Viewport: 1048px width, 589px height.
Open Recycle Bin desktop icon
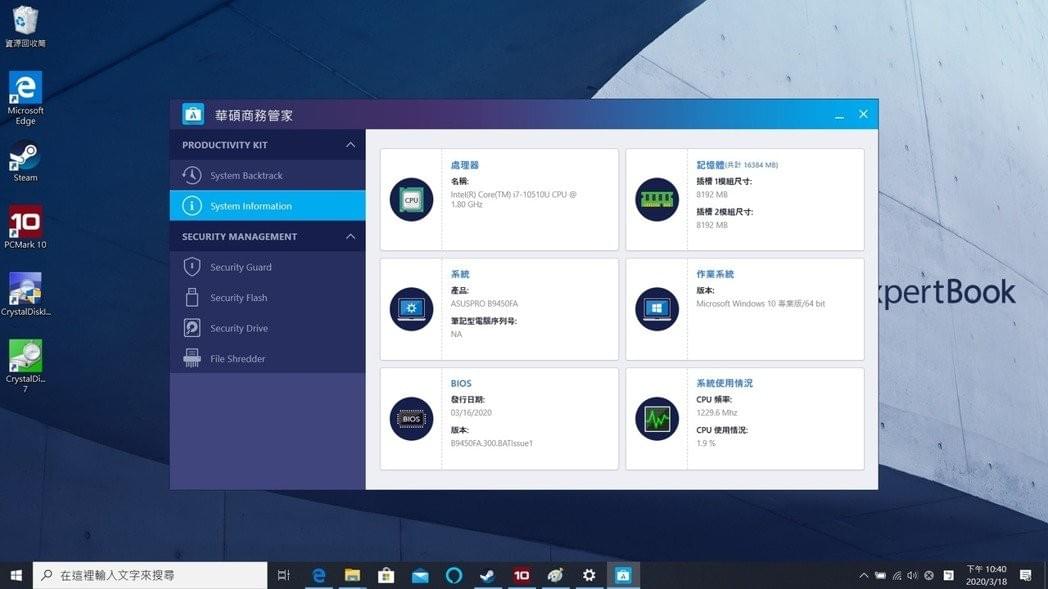pyautogui.click(x=25, y=27)
